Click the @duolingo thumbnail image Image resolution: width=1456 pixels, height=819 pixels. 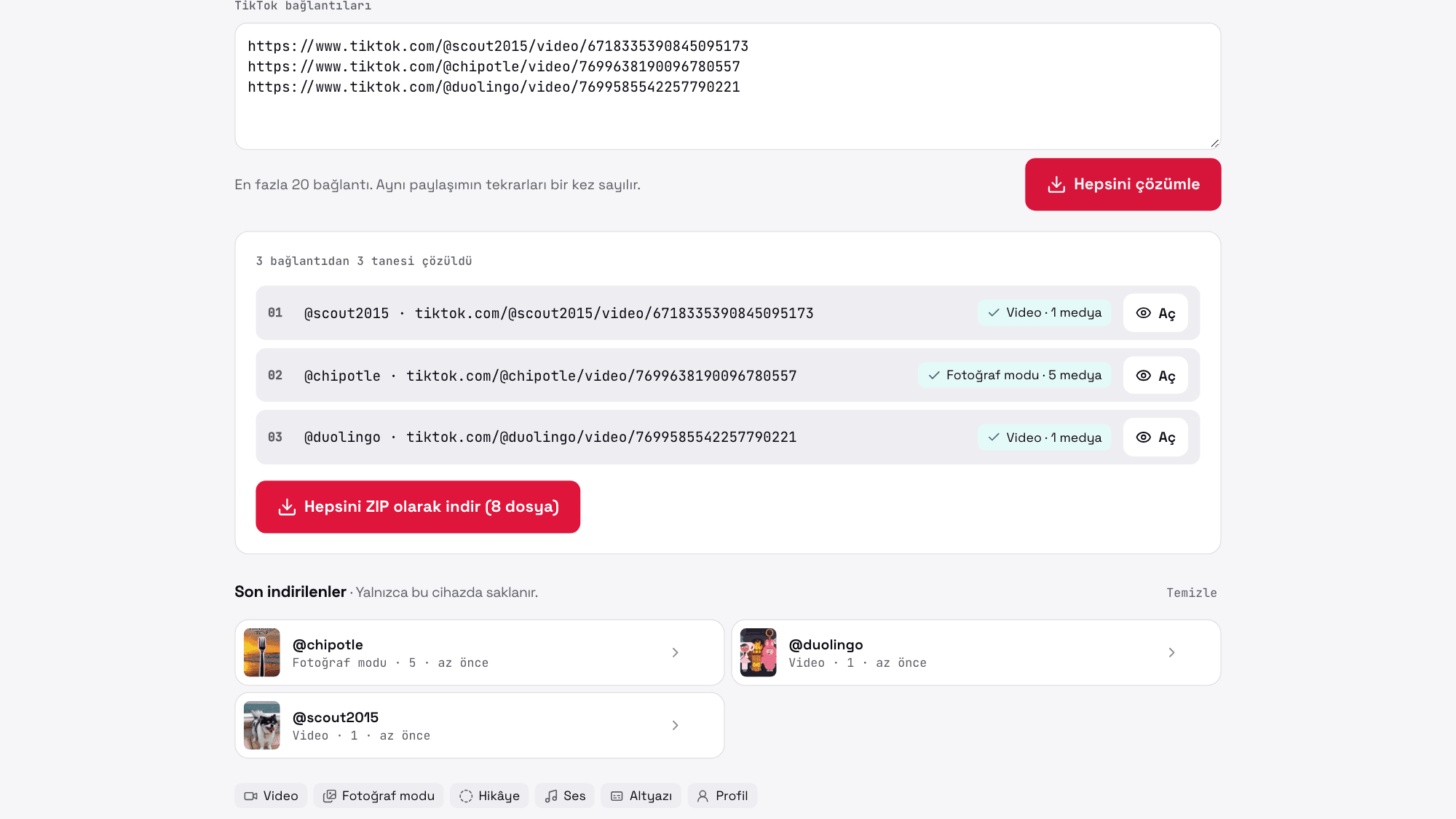759,652
